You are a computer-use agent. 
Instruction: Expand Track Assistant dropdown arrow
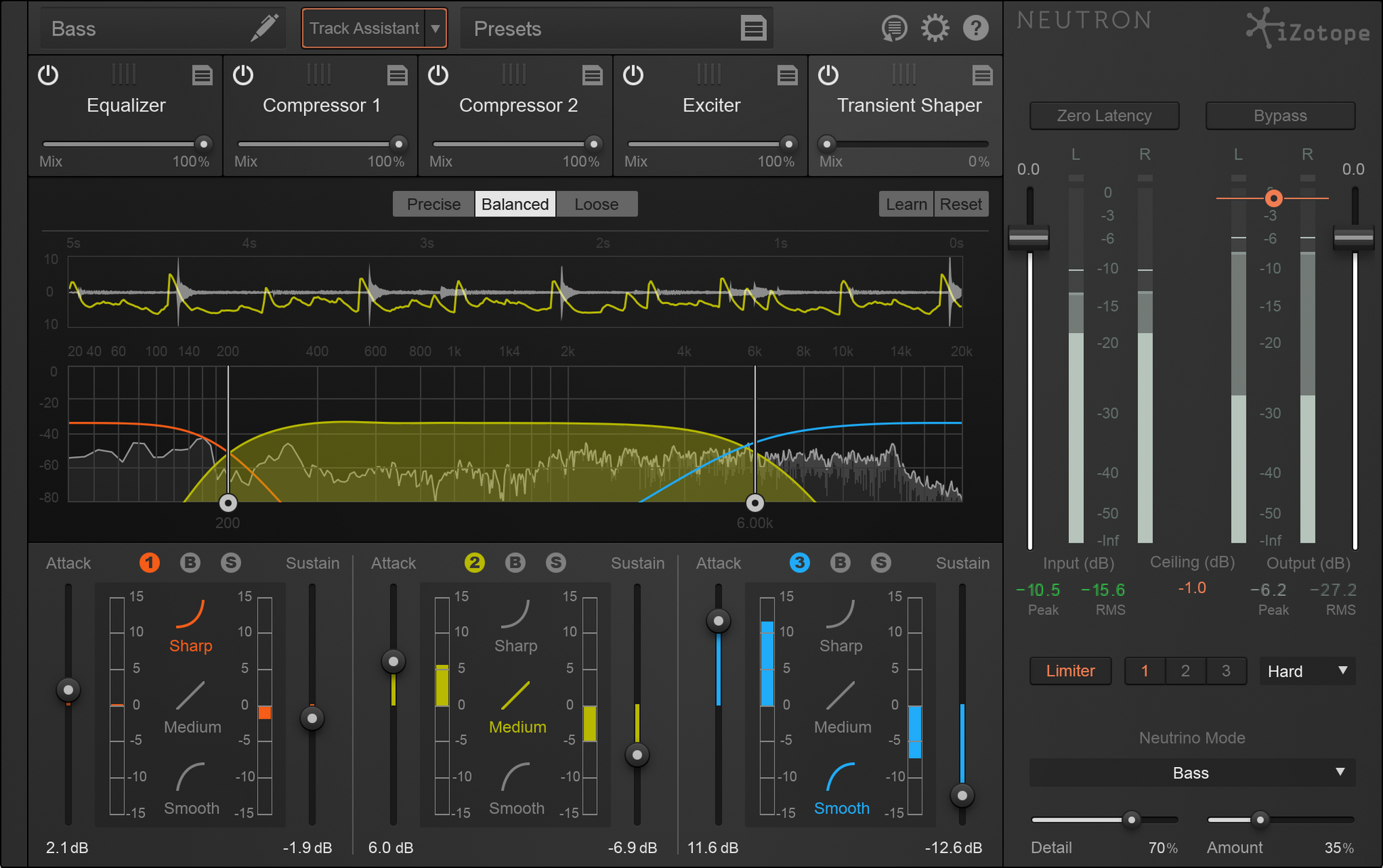click(x=435, y=28)
